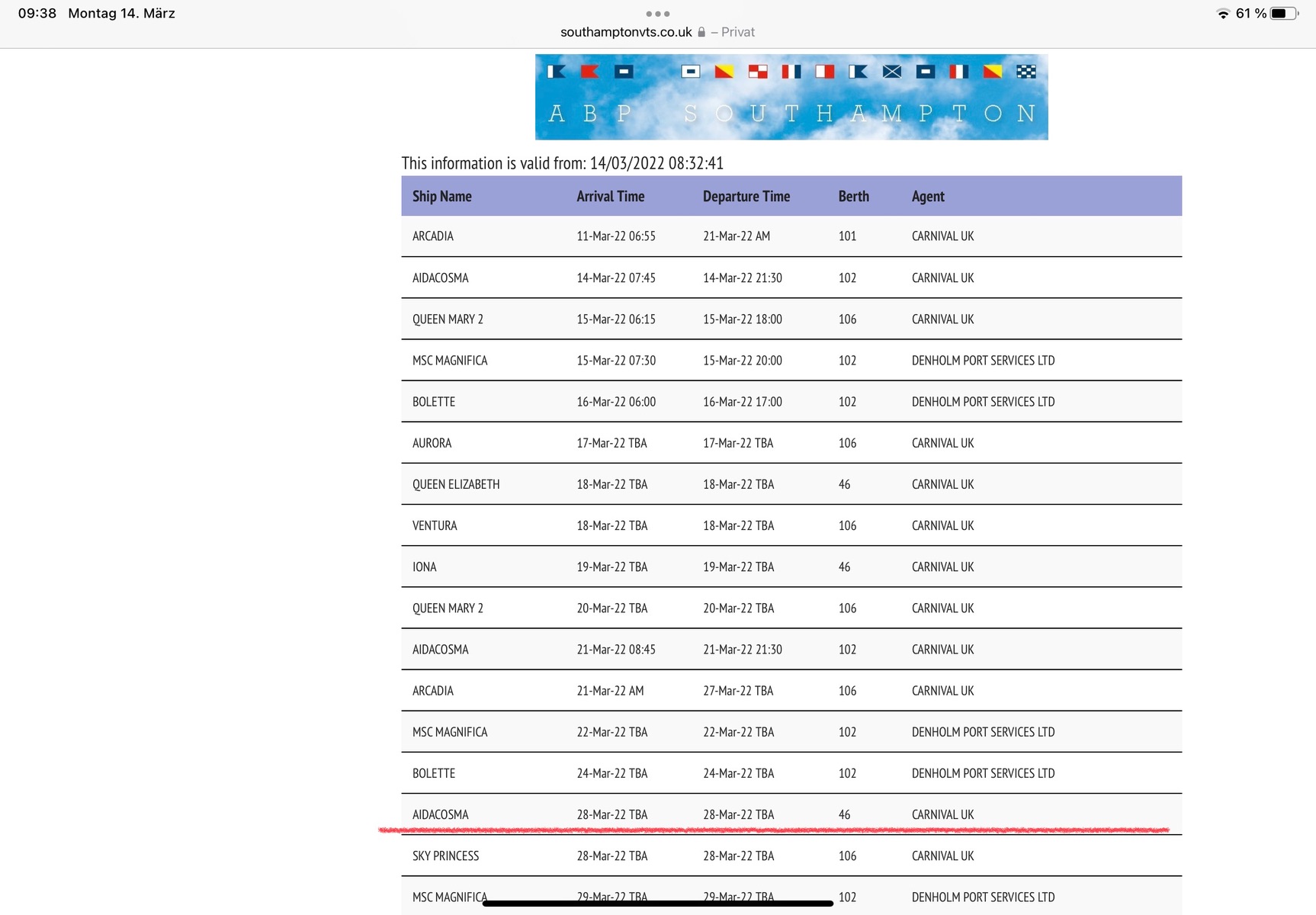This screenshot has width=1316, height=915.
Task: Click the VENTURA ship row name
Action: pyautogui.click(x=435, y=525)
